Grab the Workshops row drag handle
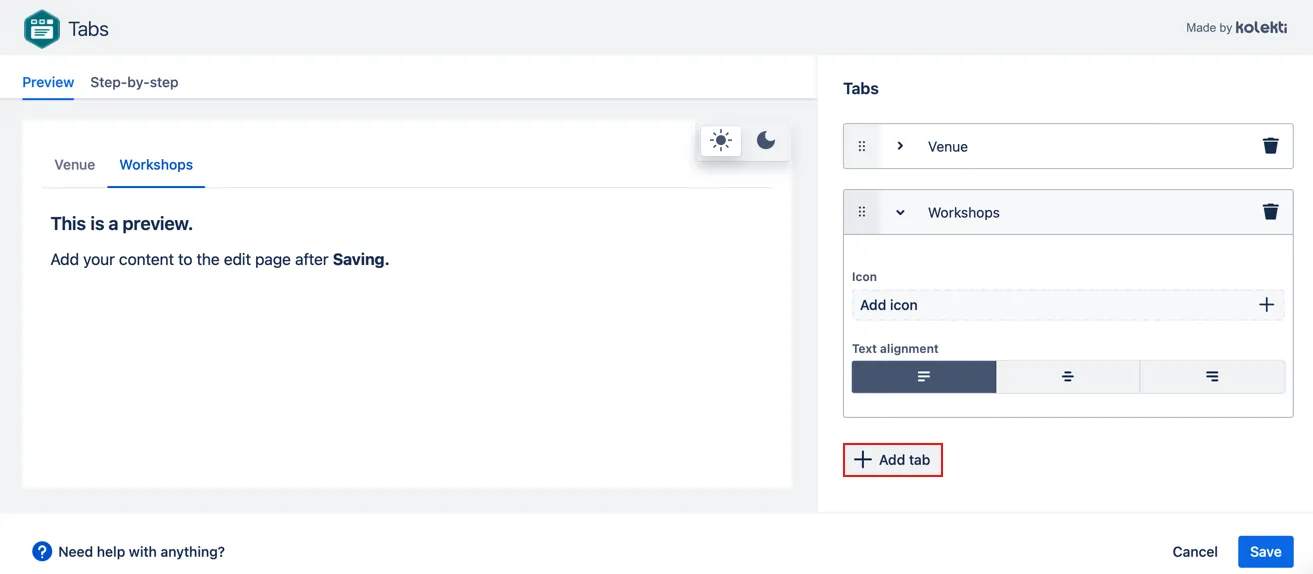Viewport: 1313px width, 574px height. coord(862,212)
